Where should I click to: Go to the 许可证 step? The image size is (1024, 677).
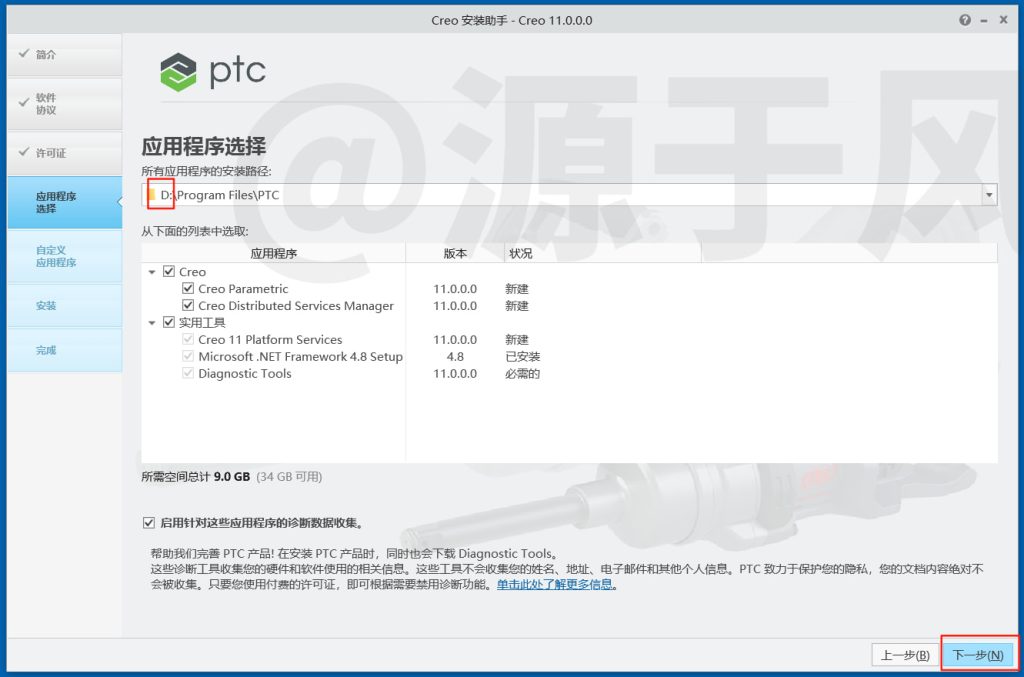pos(65,153)
